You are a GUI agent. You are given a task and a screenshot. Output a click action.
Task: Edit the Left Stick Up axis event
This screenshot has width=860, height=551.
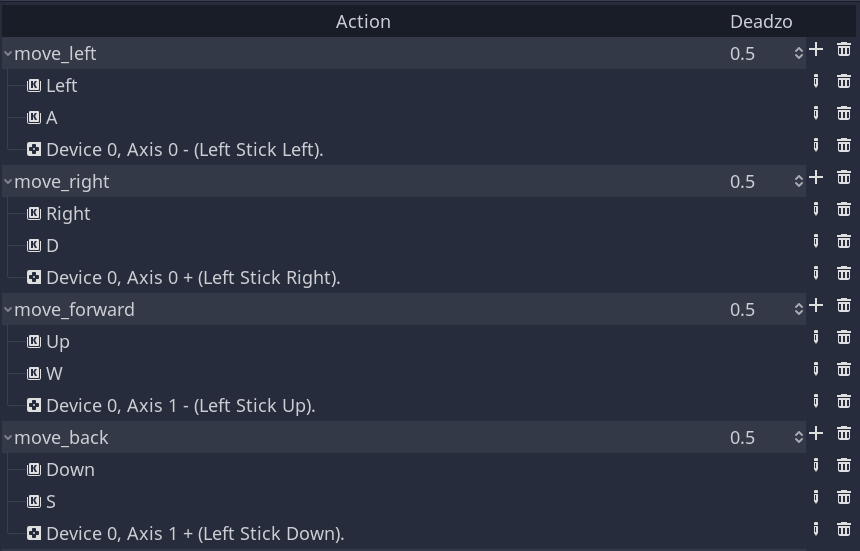[x=816, y=402]
